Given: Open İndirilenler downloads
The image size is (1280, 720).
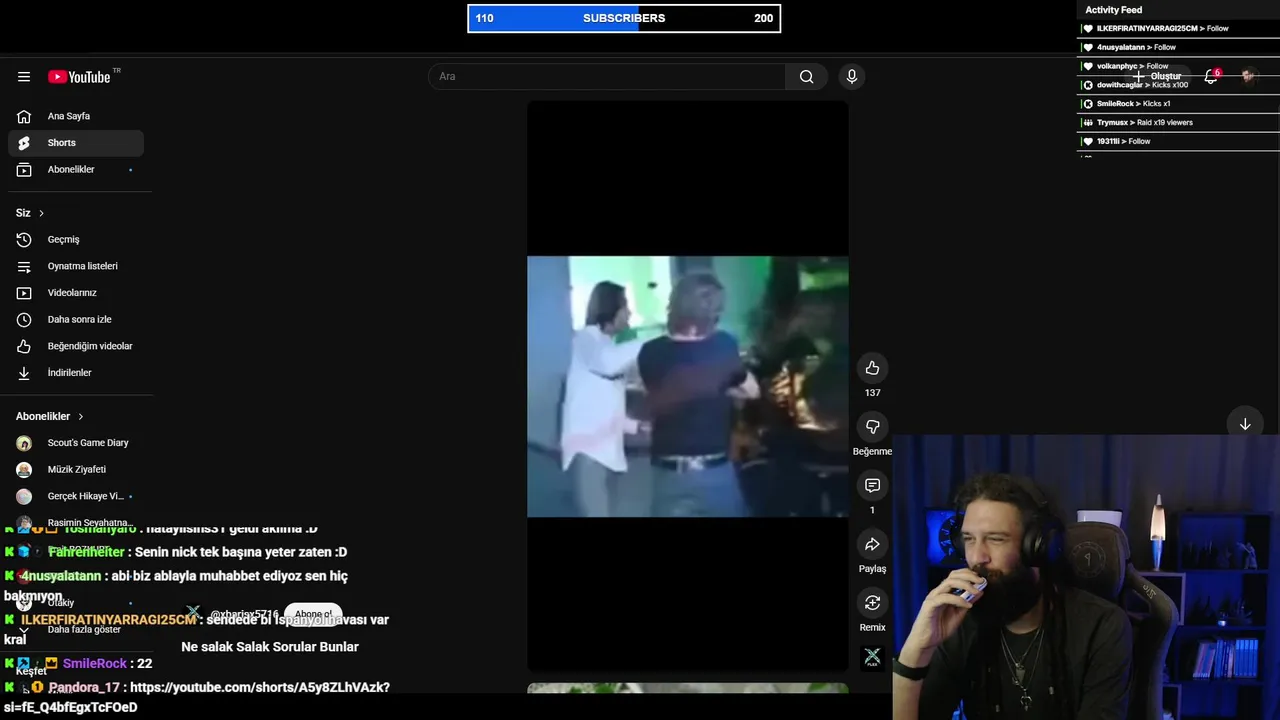Looking at the screenshot, I should point(76,373).
